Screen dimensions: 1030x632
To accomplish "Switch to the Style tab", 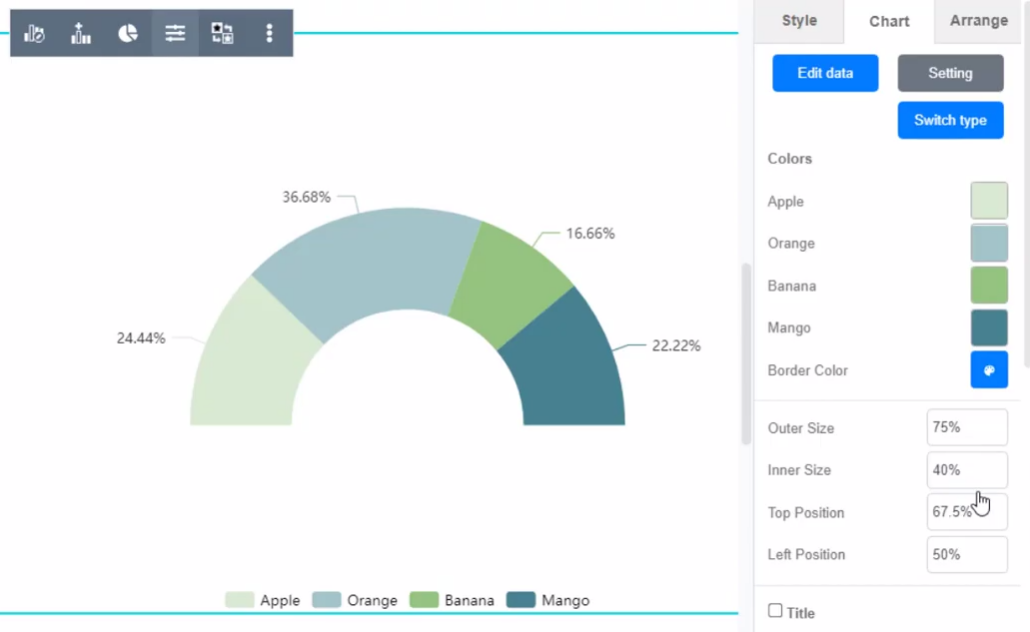I will click(x=799, y=21).
